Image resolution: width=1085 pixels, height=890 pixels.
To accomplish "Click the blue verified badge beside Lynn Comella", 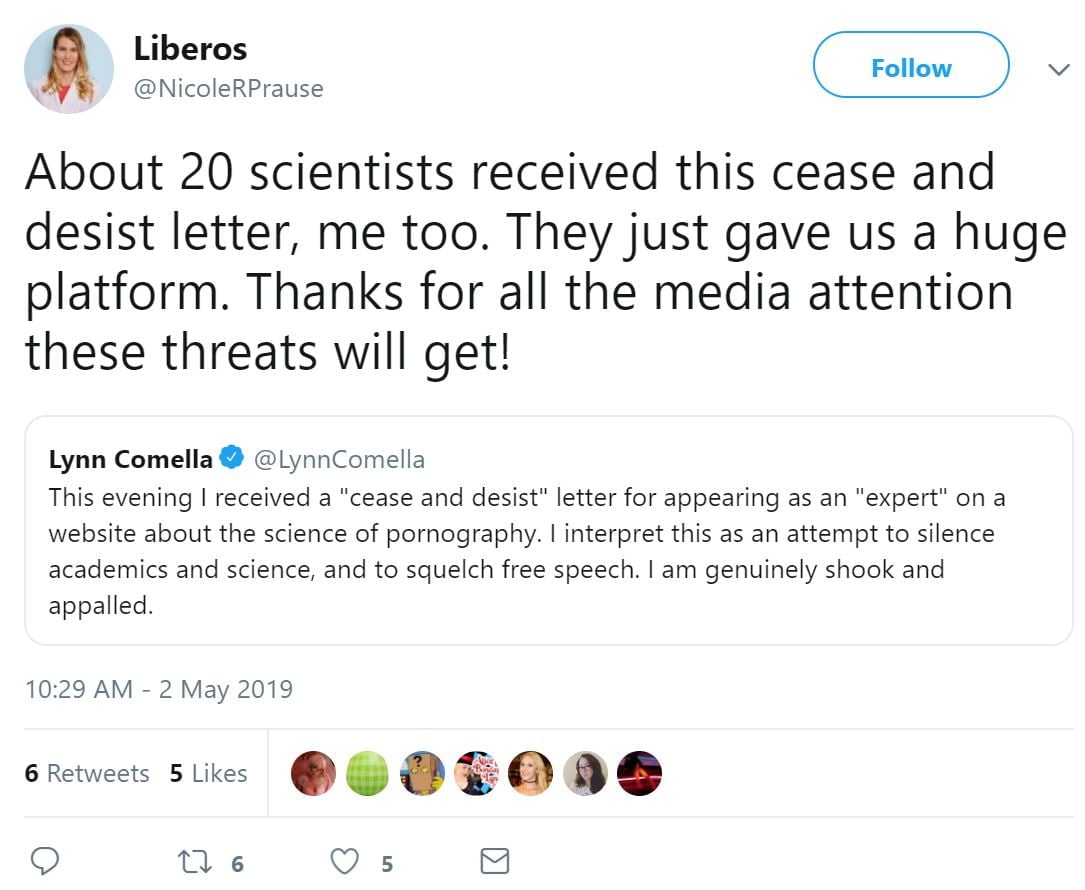I will click(x=232, y=459).
